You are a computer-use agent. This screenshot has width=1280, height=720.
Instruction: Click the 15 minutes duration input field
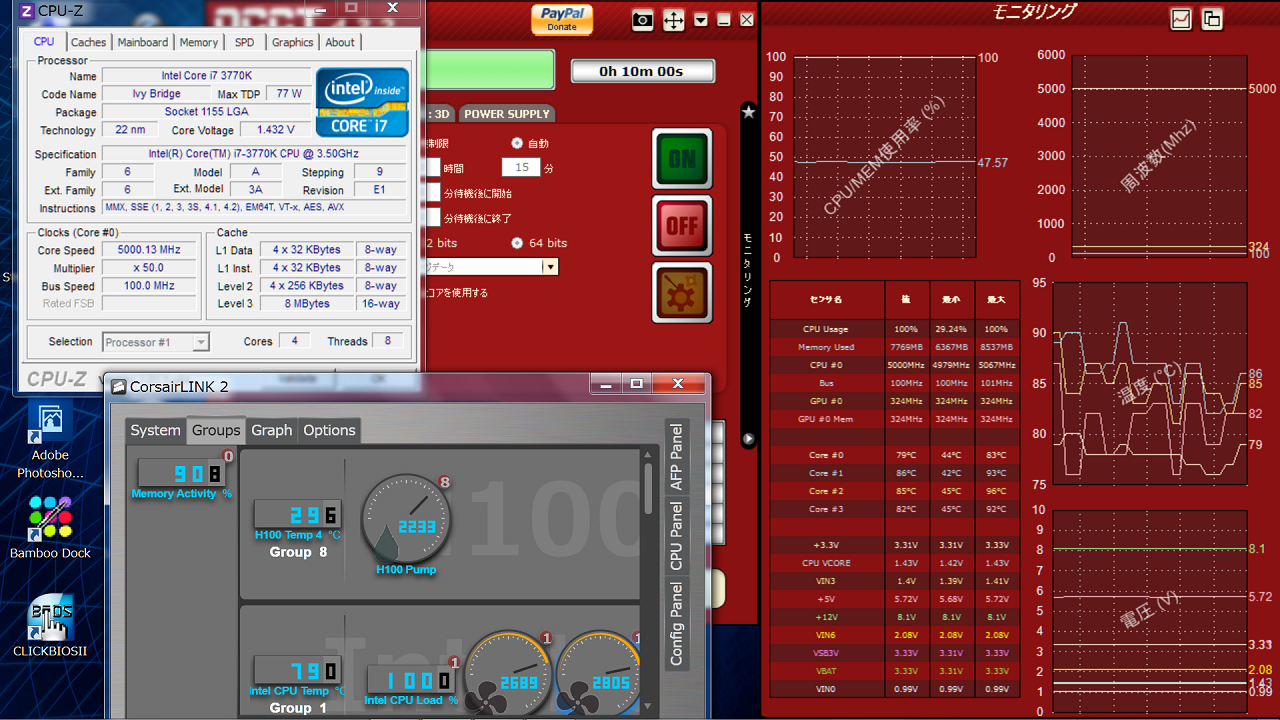point(520,168)
